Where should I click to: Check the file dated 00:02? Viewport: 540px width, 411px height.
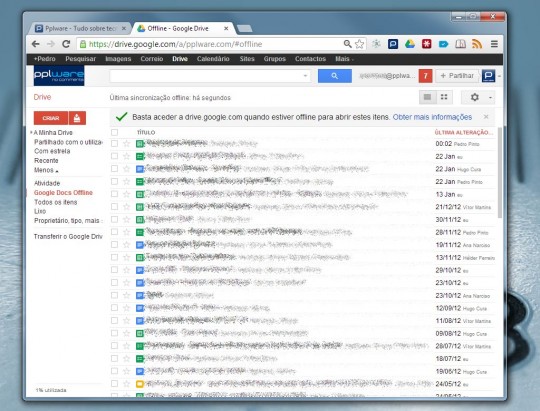tap(114, 143)
